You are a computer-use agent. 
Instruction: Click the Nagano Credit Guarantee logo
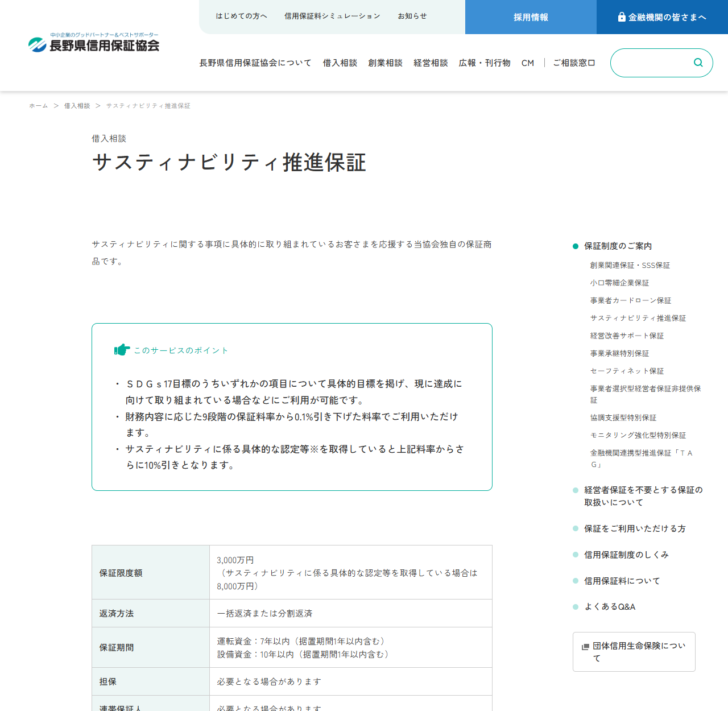(x=93, y=43)
